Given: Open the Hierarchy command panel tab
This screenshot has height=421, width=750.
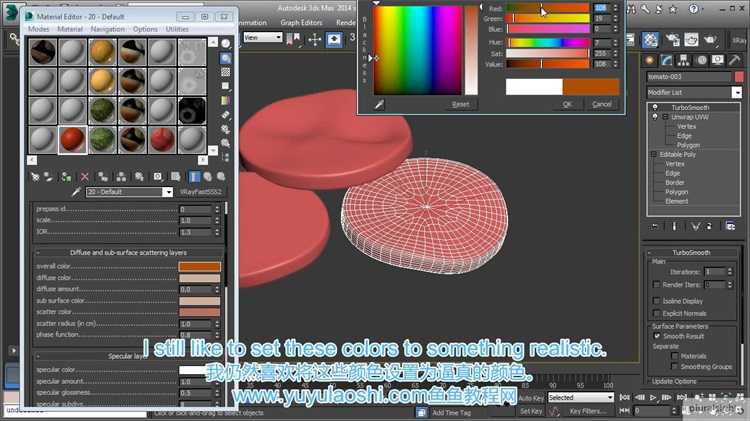Looking at the screenshot, I should tap(683, 60).
